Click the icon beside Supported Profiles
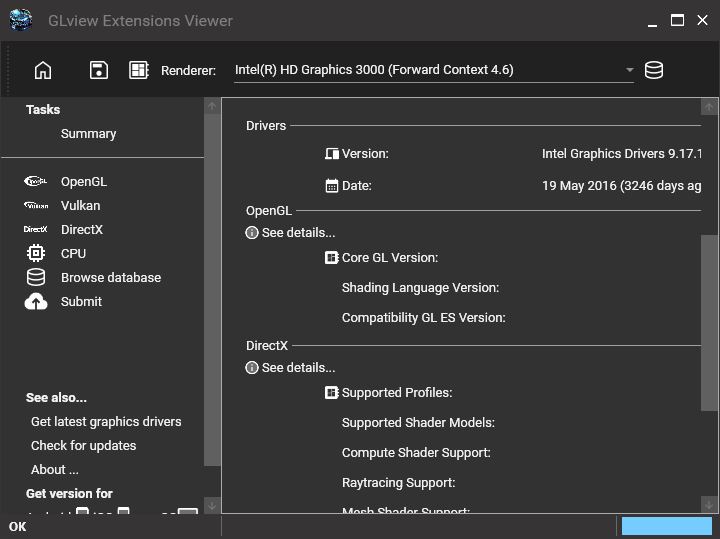The image size is (720, 539). (x=332, y=393)
